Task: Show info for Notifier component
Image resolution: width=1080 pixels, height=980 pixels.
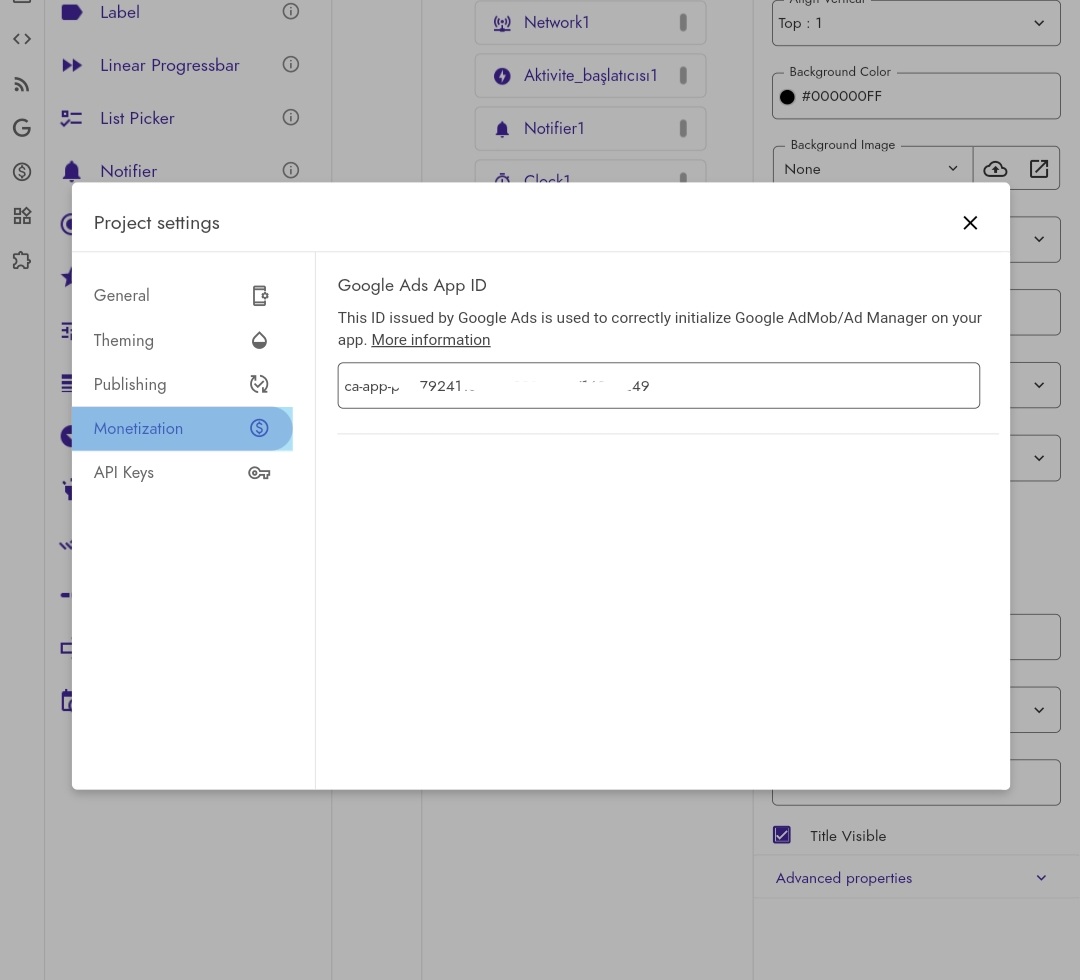Action: [291, 170]
